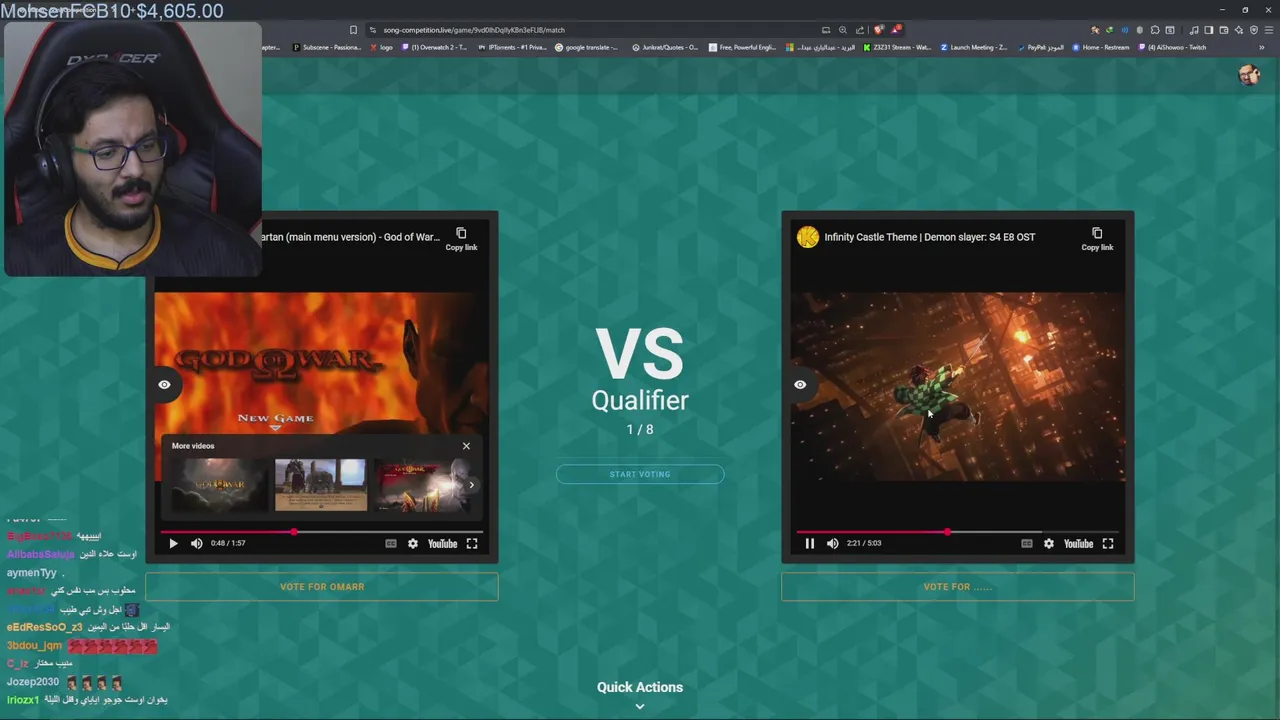Pause the Infinity Castle Theme video
Image resolution: width=1280 pixels, height=720 pixels.
coord(810,544)
